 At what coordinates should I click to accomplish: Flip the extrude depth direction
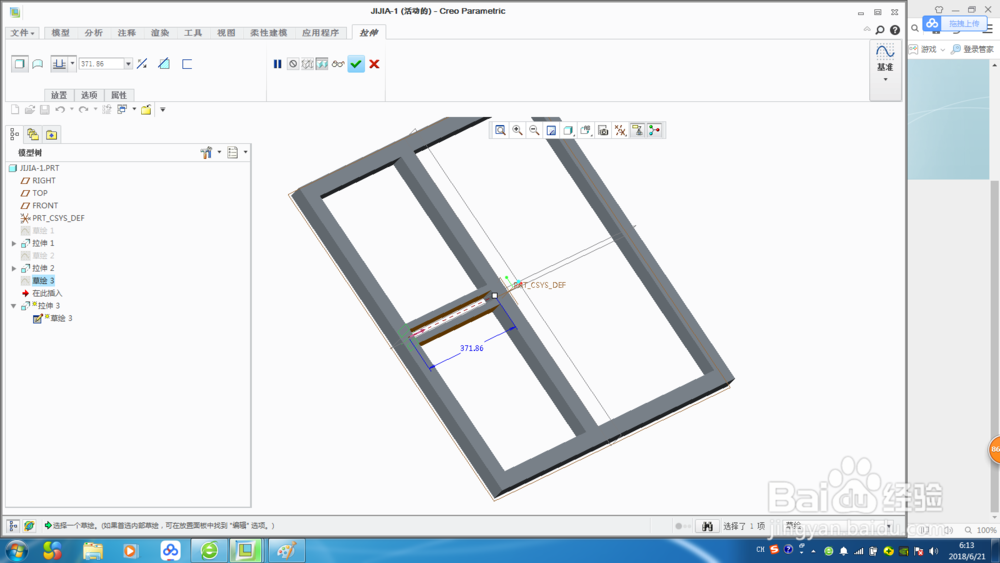(142, 64)
